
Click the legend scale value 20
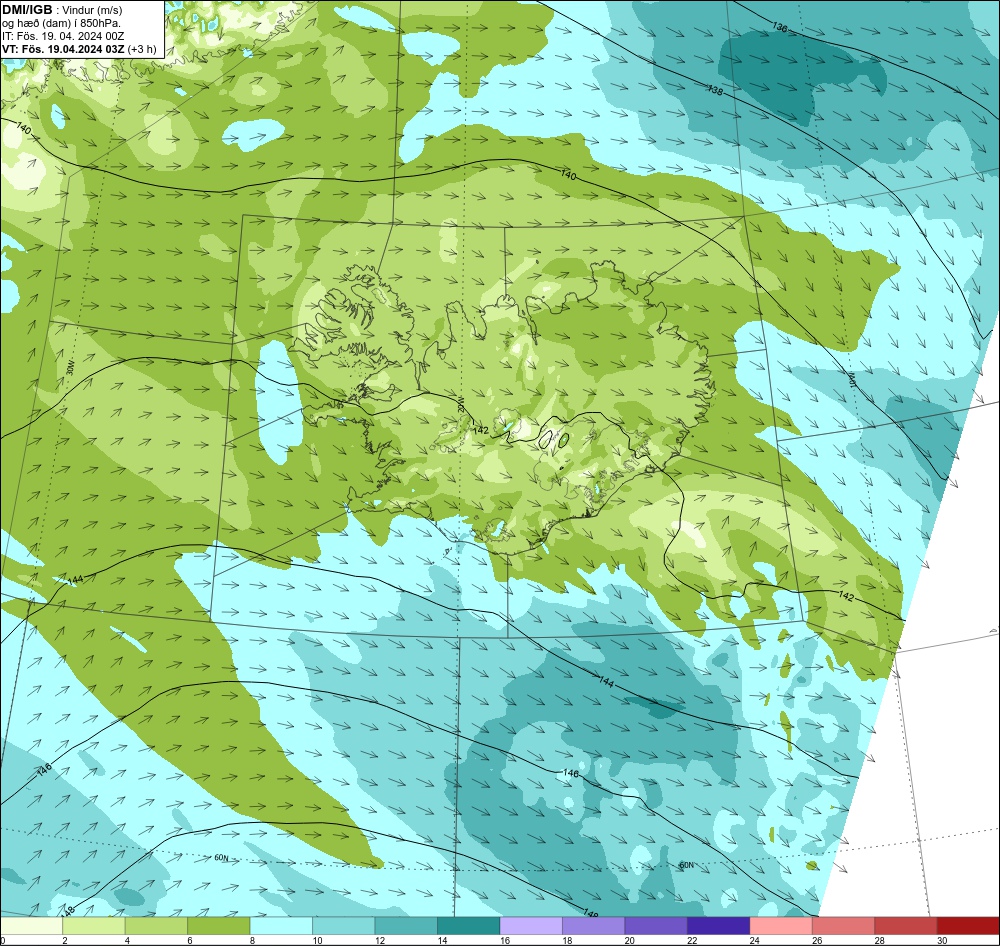[629, 940]
